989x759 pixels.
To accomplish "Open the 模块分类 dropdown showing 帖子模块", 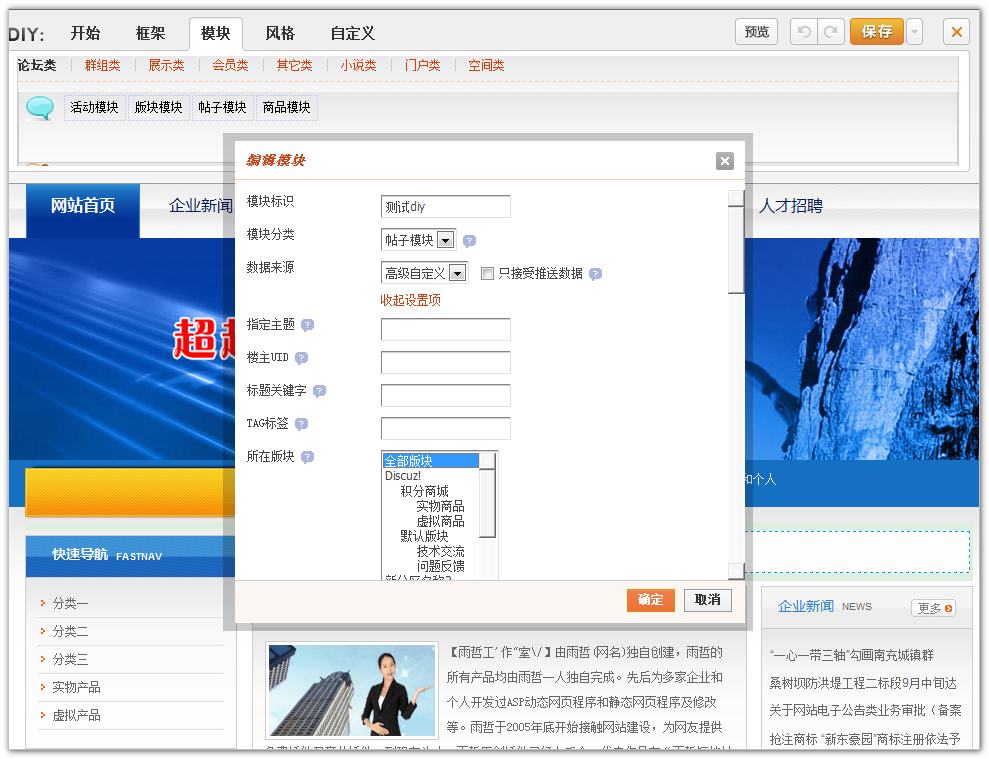I will coord(445,240).
